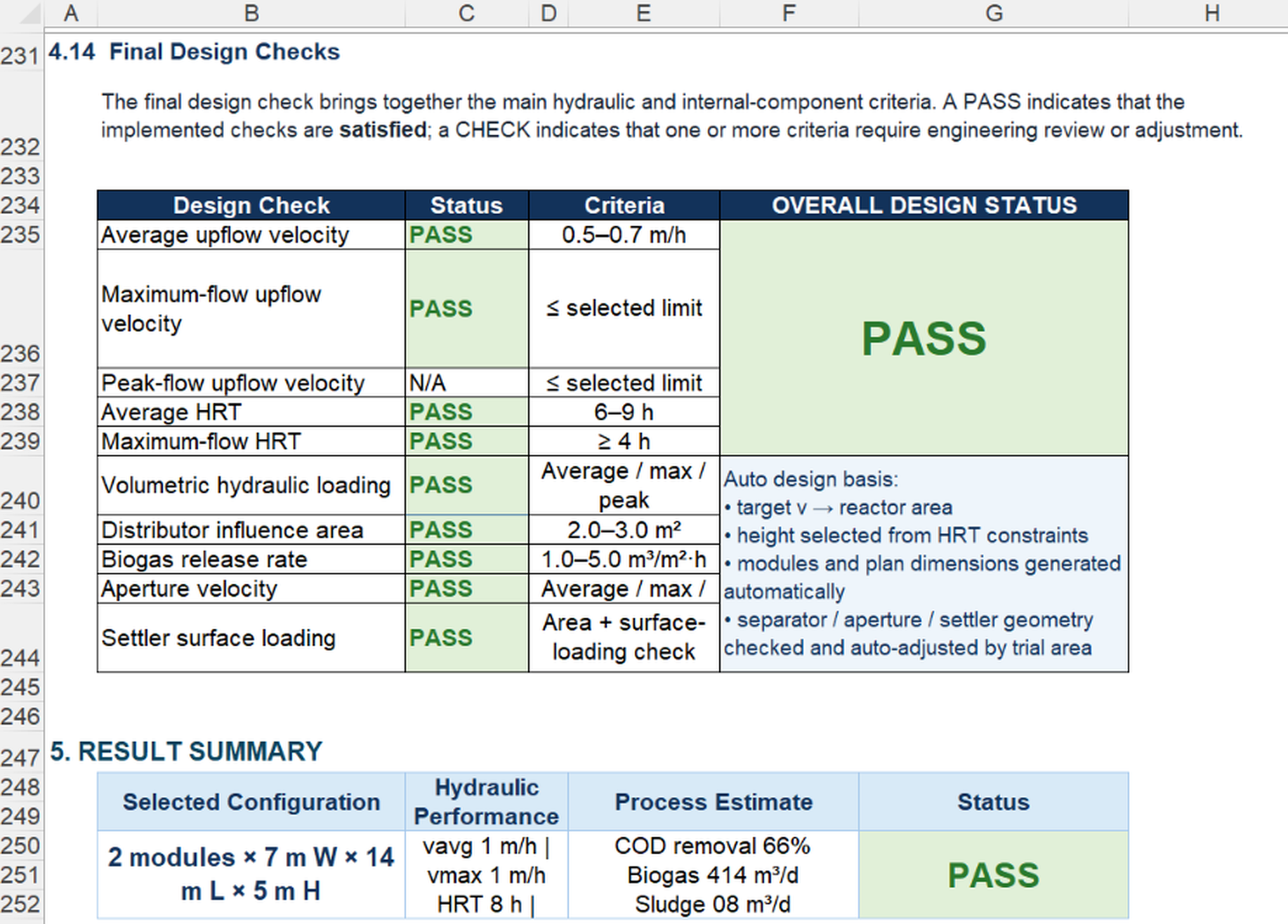Image resolution: width=1288 pixels, height=924 pixels.
Task: Select the '2 modules × 7 m W' configuration cell
Action: point(251,875)
